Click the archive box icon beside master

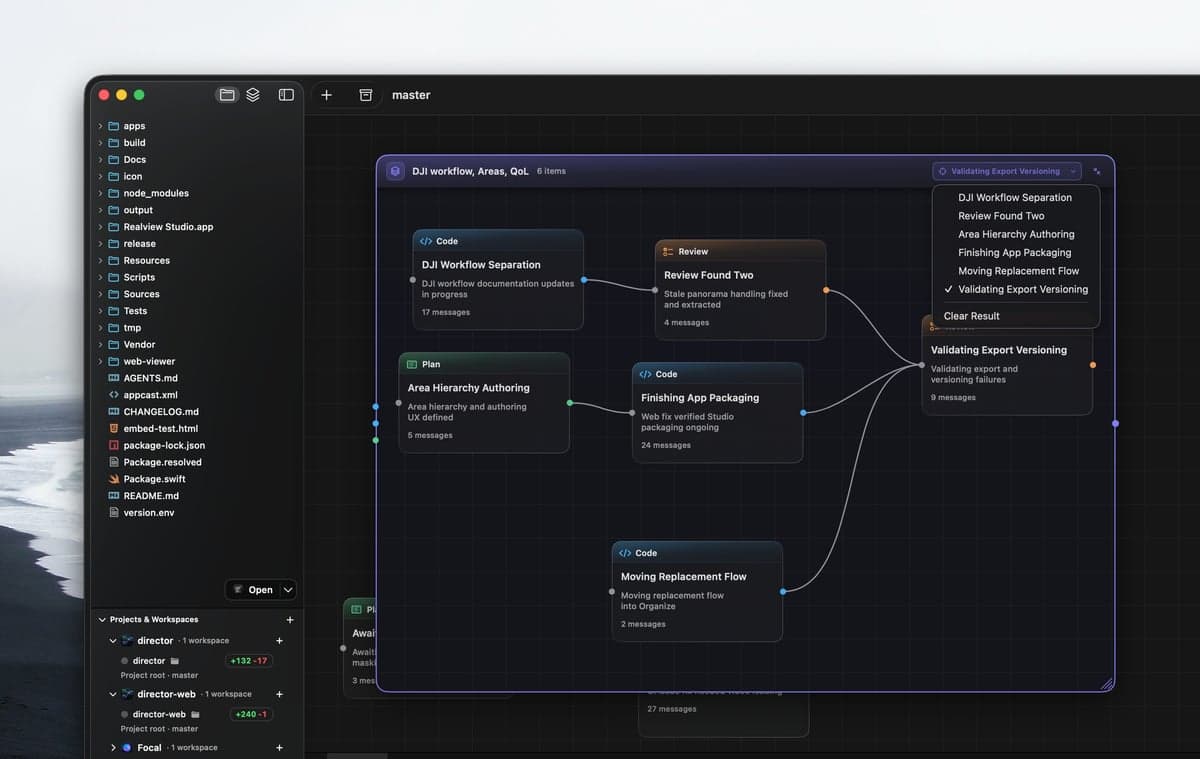[x=366, y=95]
